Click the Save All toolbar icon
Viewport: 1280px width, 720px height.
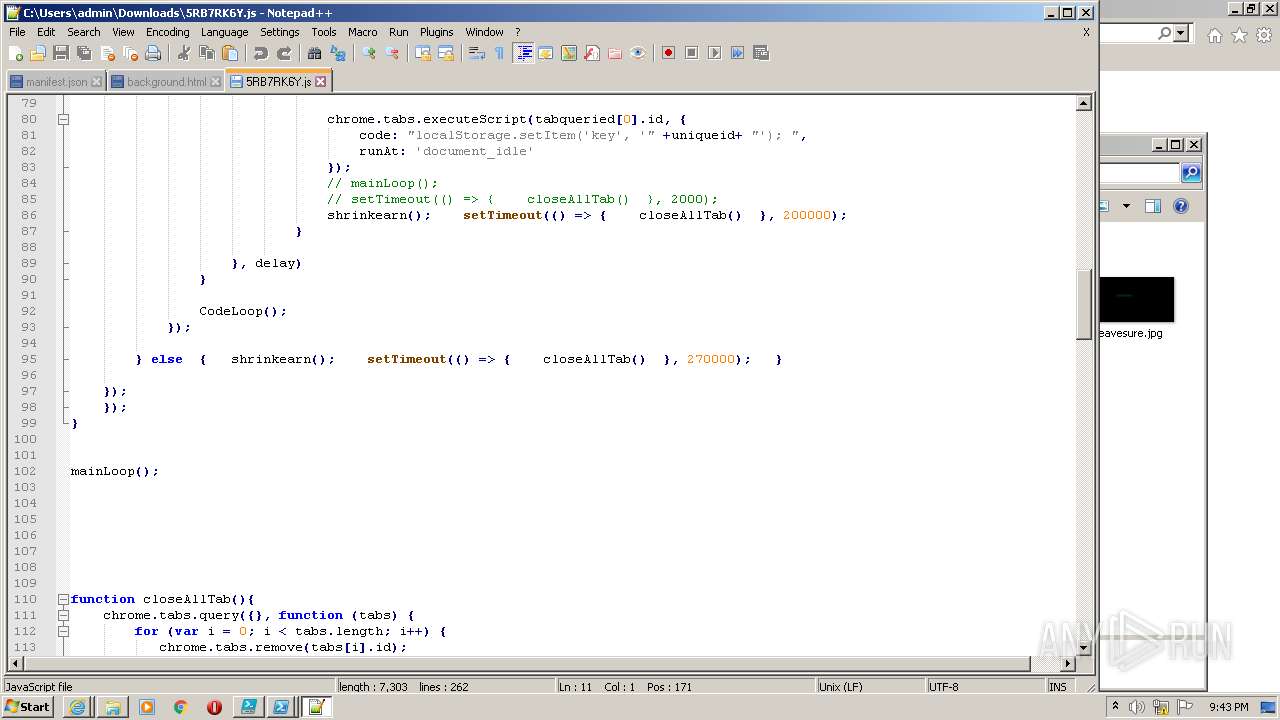coord(84,53)
